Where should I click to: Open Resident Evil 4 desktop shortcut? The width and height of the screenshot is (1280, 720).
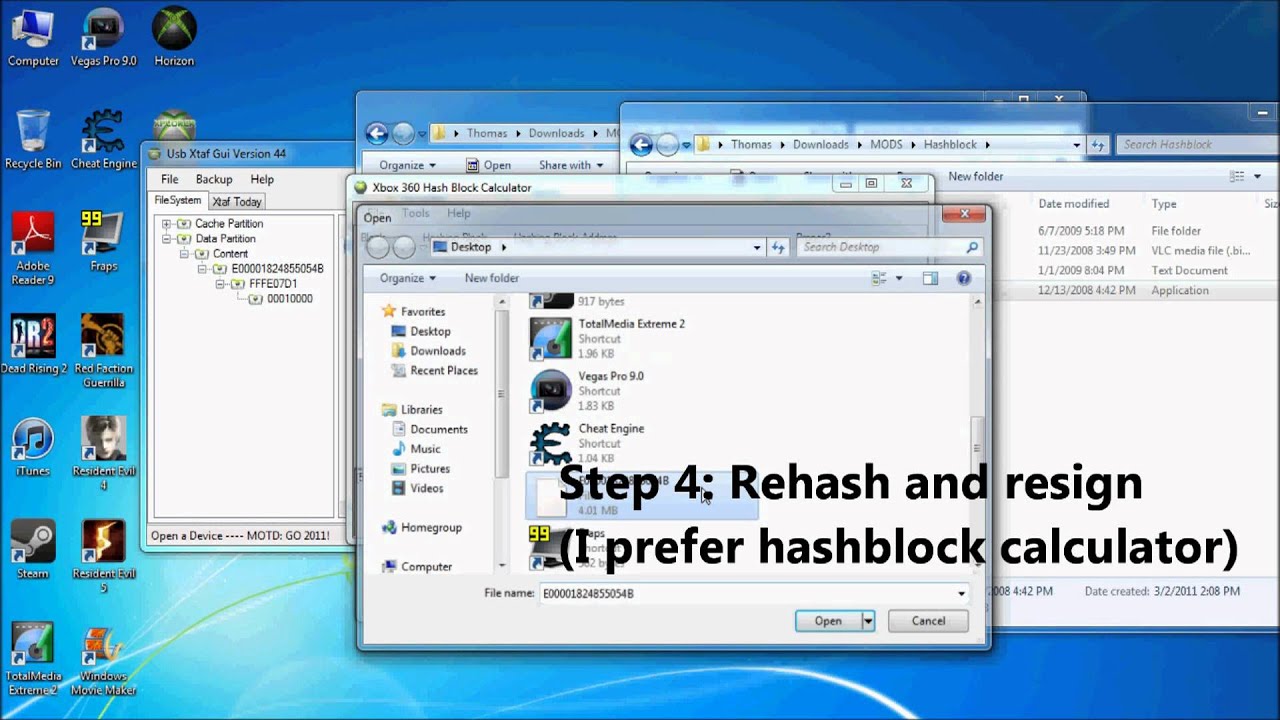coord(103,453)
